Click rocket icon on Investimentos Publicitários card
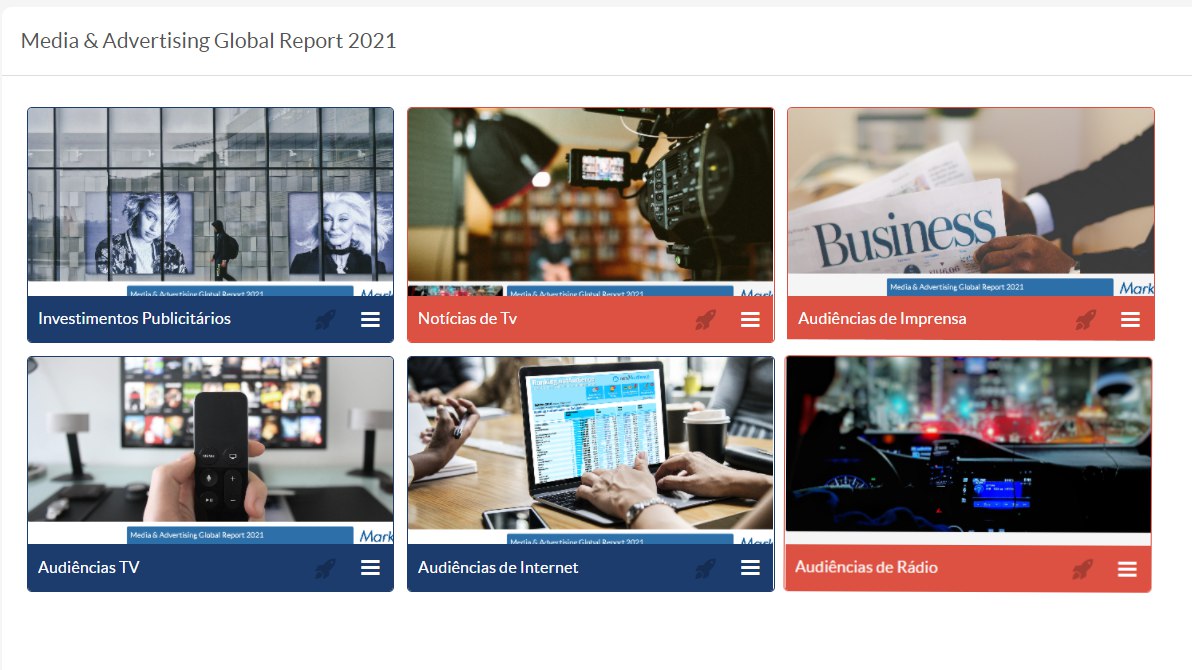Image resolution: width=1192 pixels, height=670 pixels. [x=325, y=320]
